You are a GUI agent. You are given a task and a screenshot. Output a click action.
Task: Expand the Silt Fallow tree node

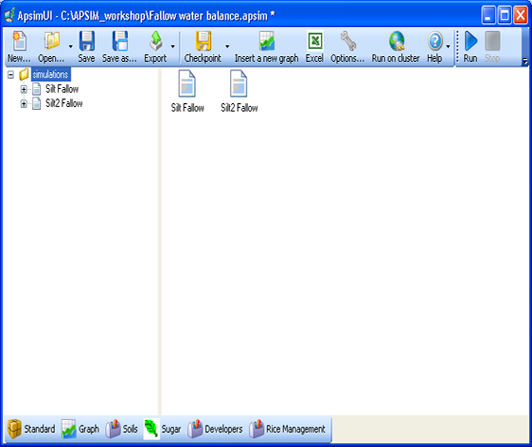(x=24, y=89)
